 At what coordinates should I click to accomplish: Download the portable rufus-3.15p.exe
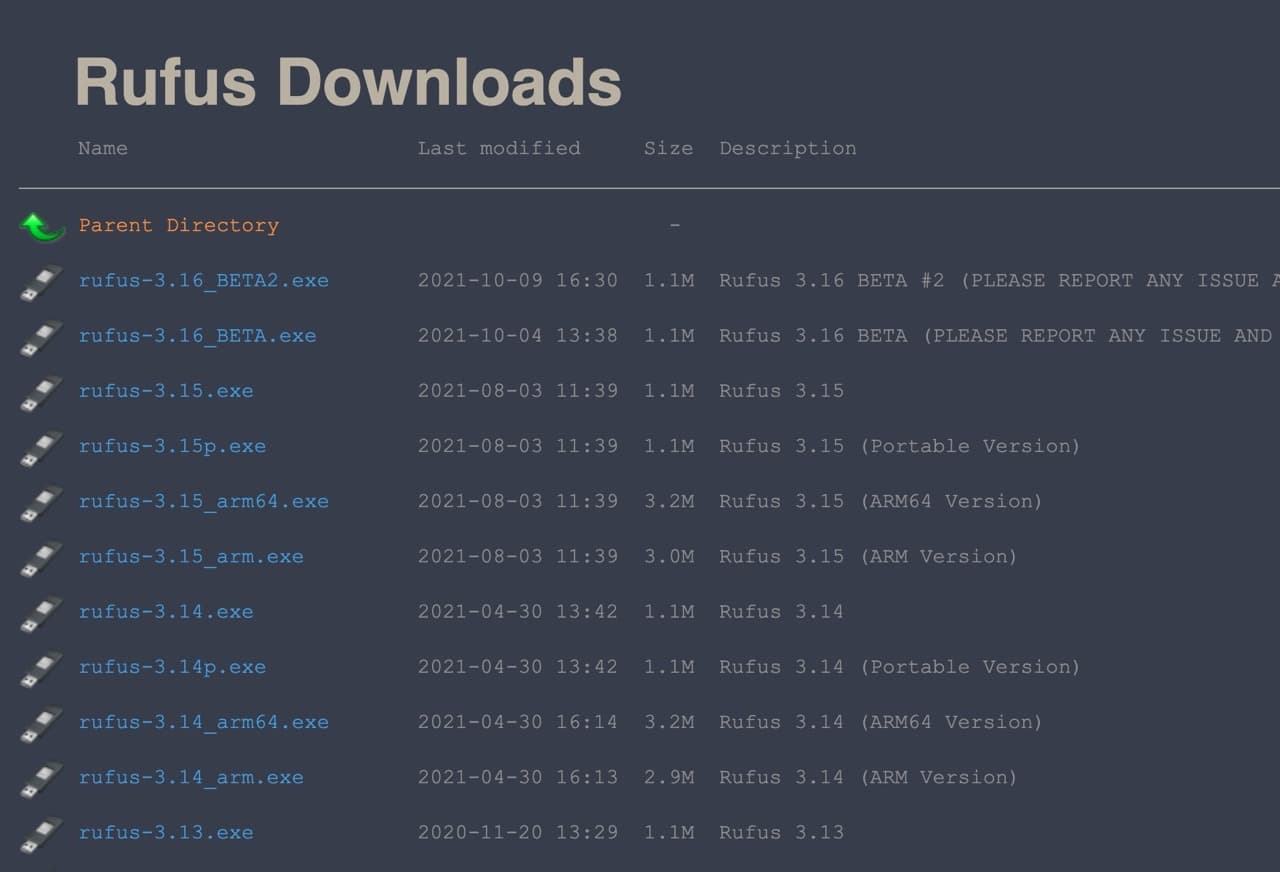tap(173, 446)
